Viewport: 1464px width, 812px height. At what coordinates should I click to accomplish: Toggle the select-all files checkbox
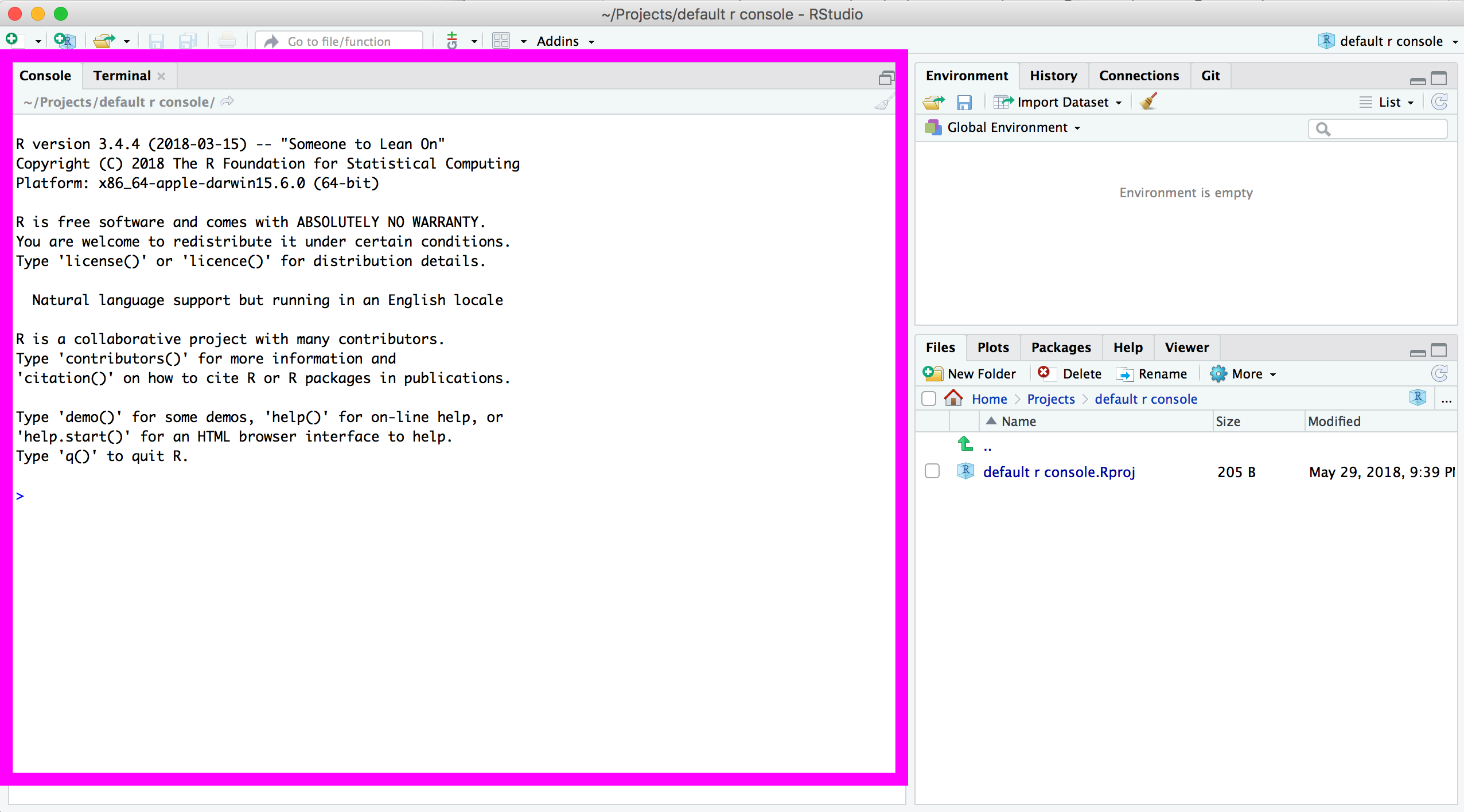click(x=929, y=399)
